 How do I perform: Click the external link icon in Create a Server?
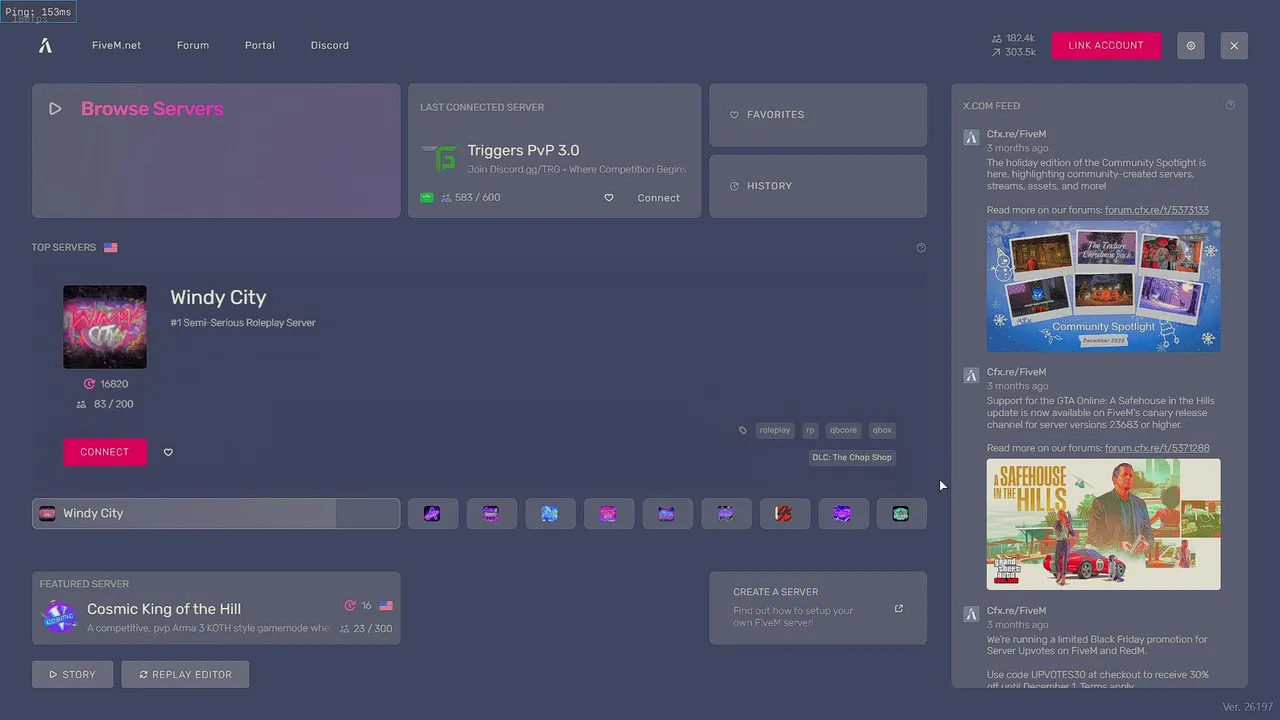tap(898, 608)
